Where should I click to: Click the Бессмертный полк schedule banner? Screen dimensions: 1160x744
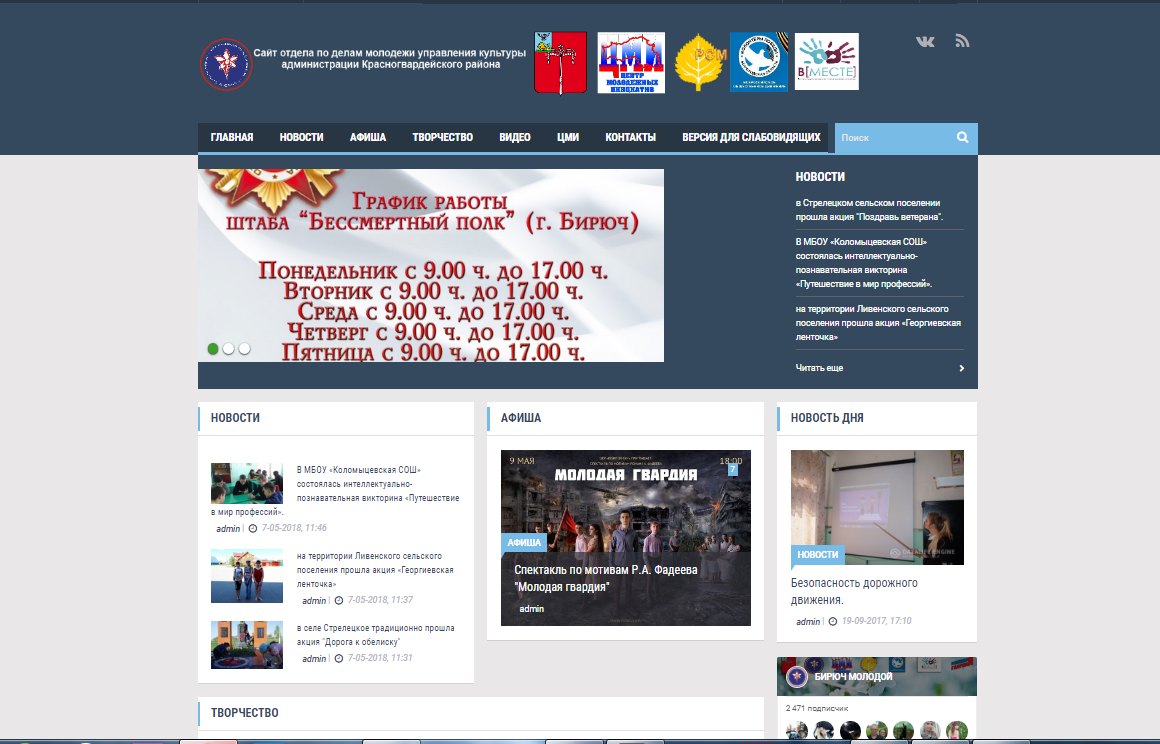[x=431, y=265]
